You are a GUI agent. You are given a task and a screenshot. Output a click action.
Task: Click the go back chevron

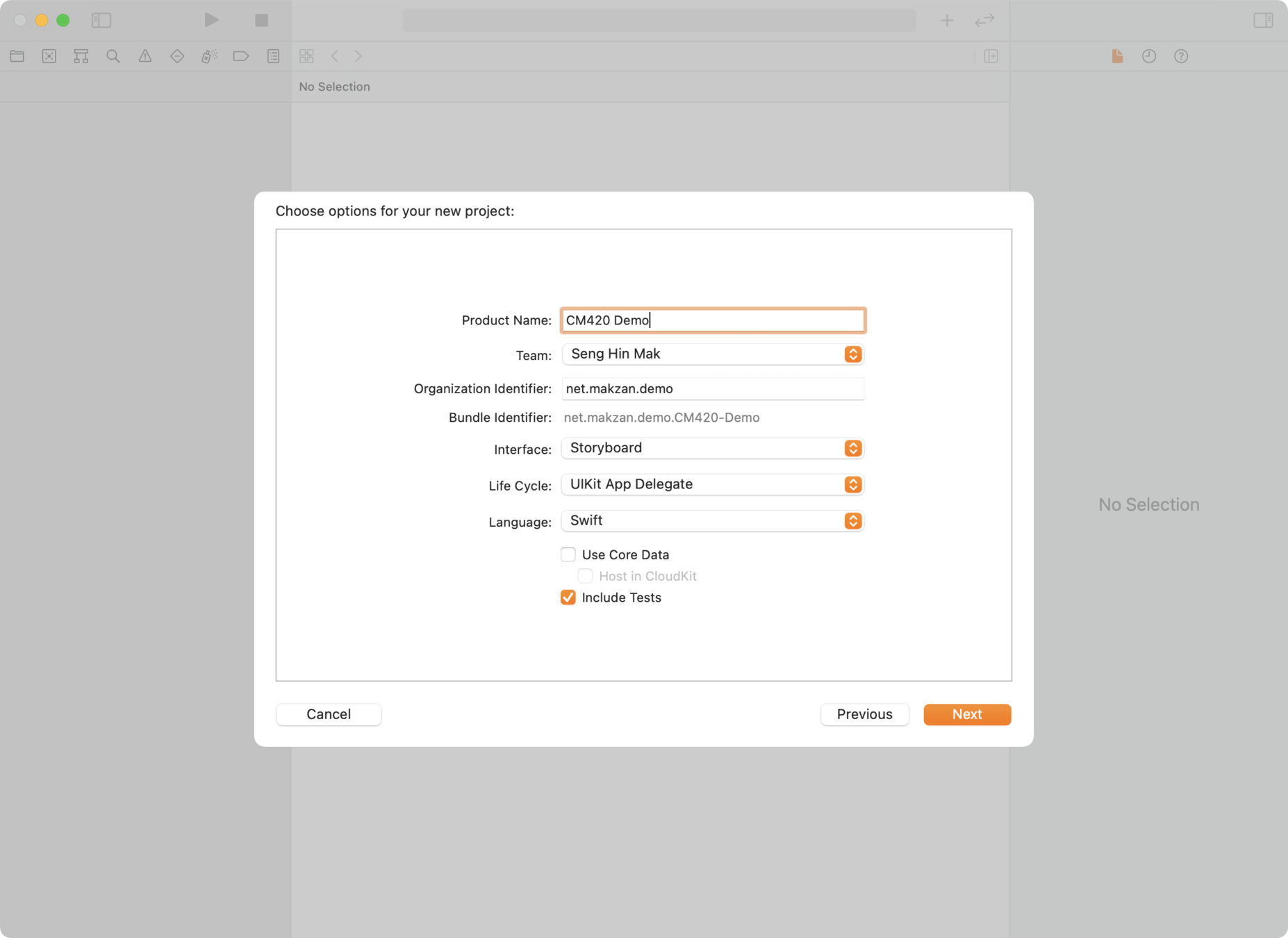[x=335, y=56]
